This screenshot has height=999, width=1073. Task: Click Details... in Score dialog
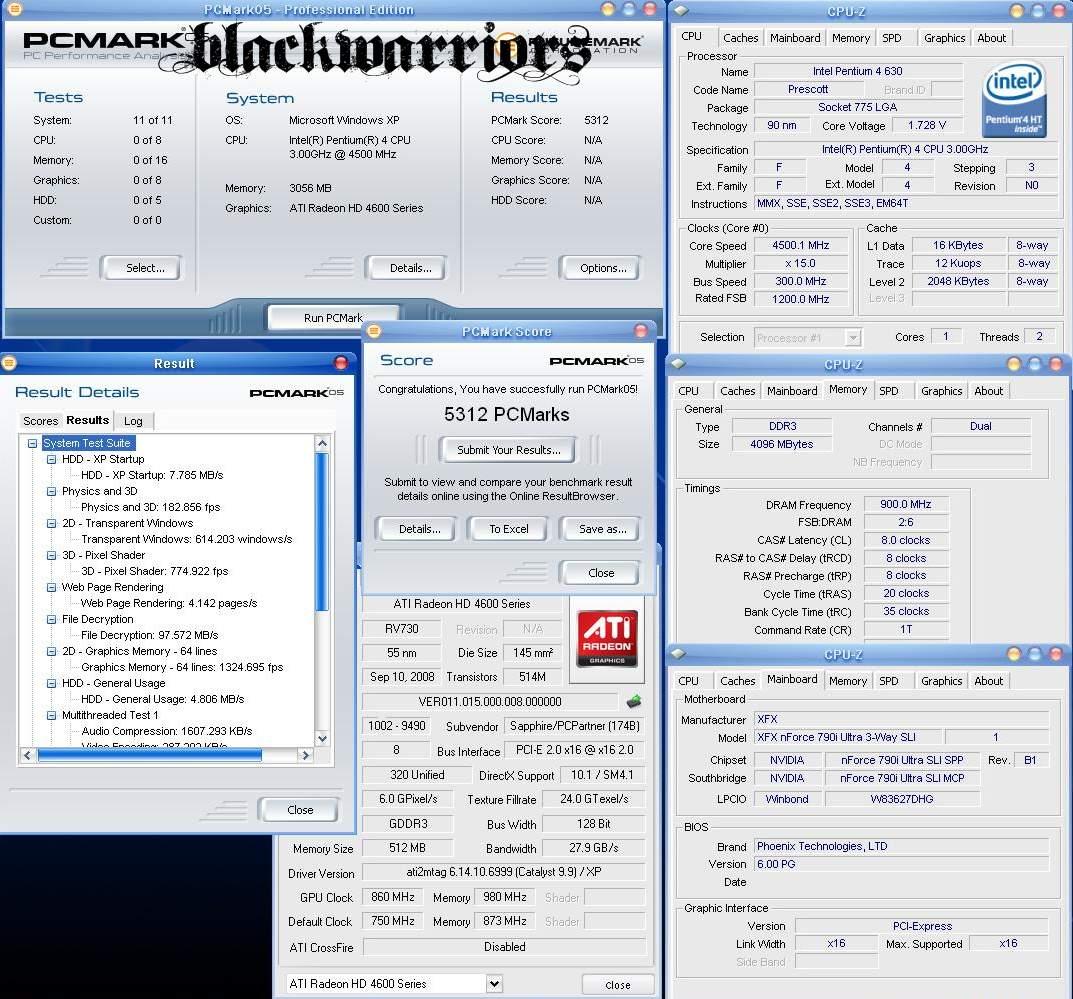pos(416,529)
